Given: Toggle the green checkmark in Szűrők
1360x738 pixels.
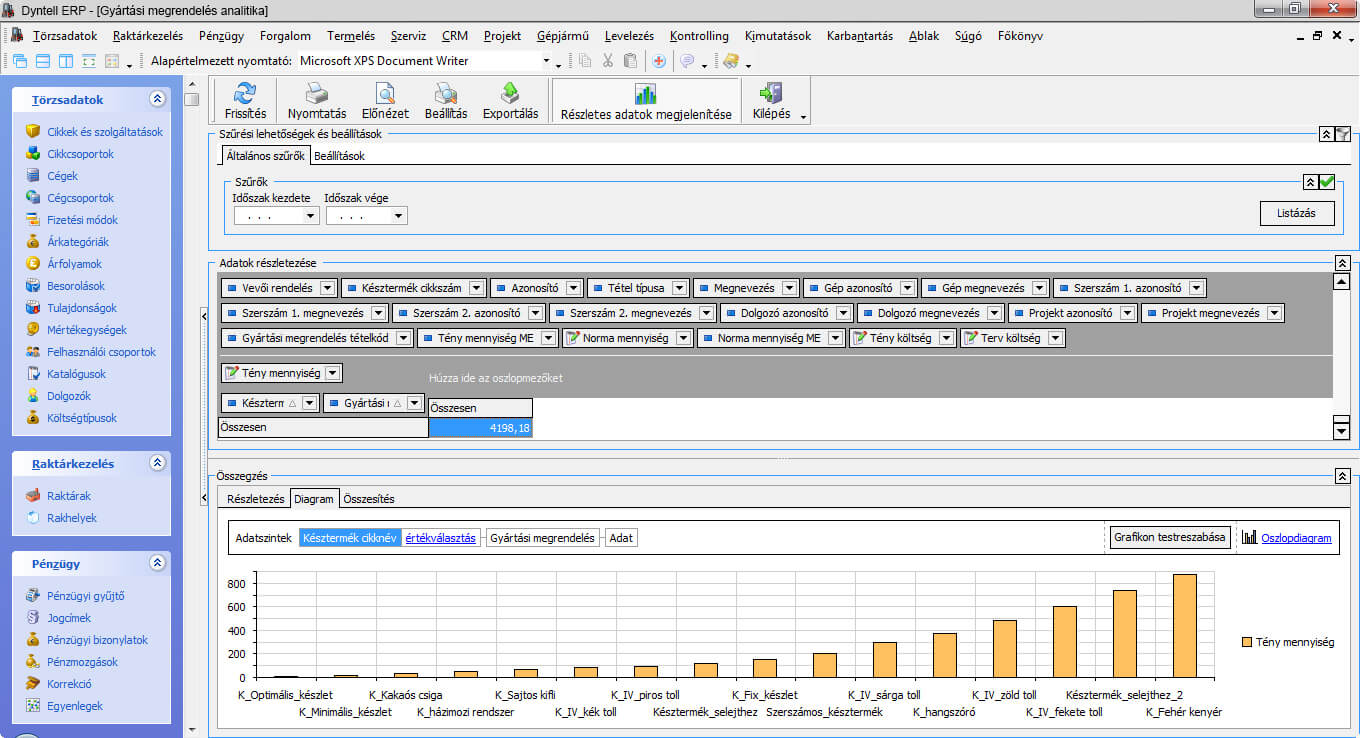Looking at the screenshot, I should pyautogui.click(x=1327, y=182).
